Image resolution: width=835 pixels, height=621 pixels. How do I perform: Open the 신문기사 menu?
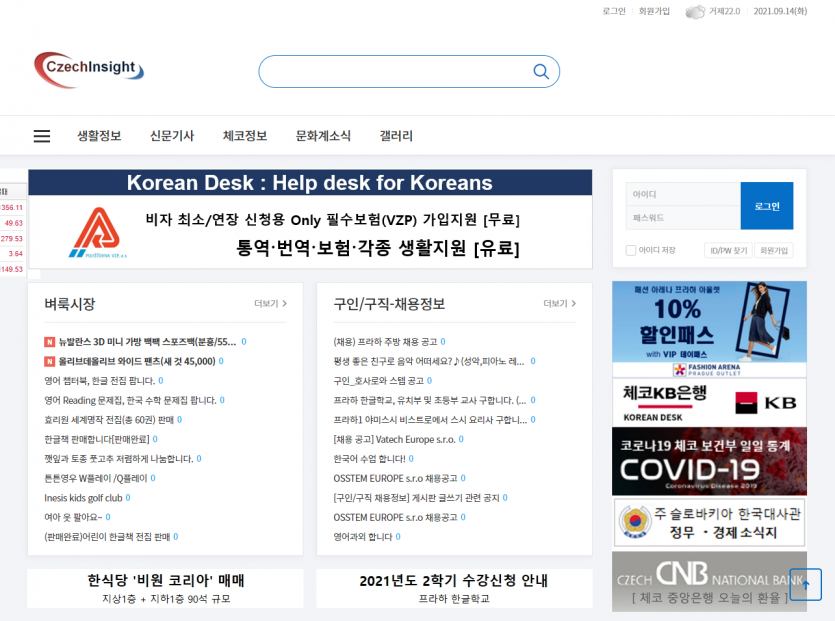click(172, 136)
